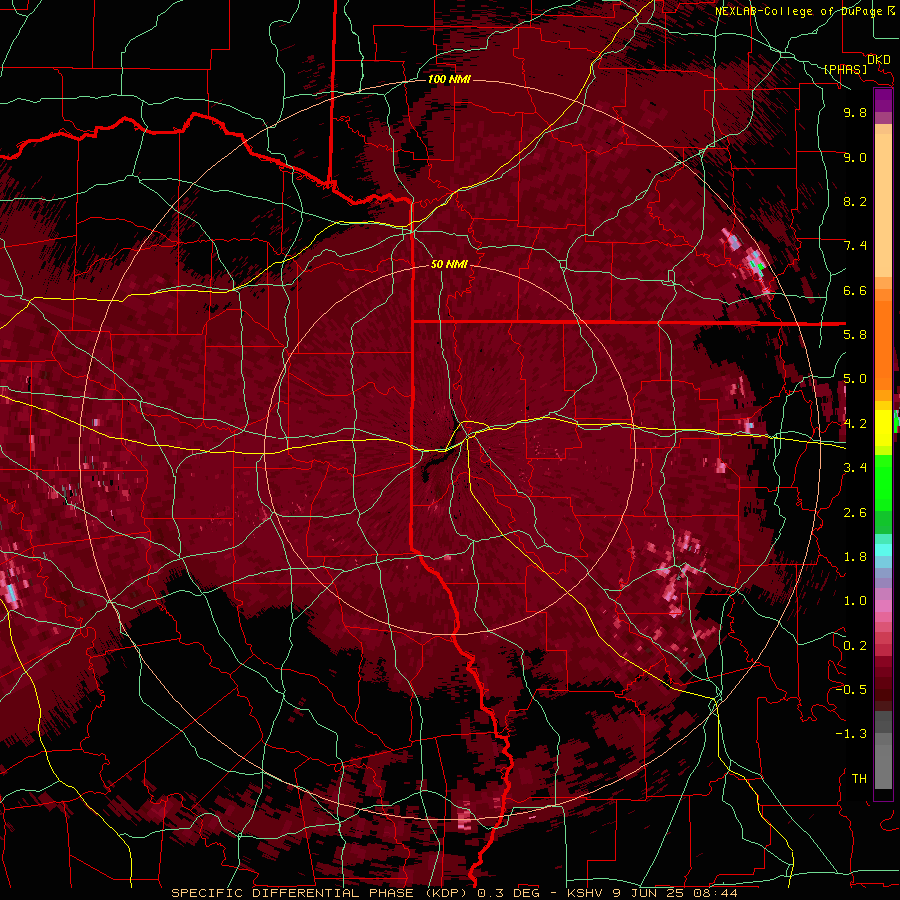Click the KSHV radar site identifier

[586, 893]
